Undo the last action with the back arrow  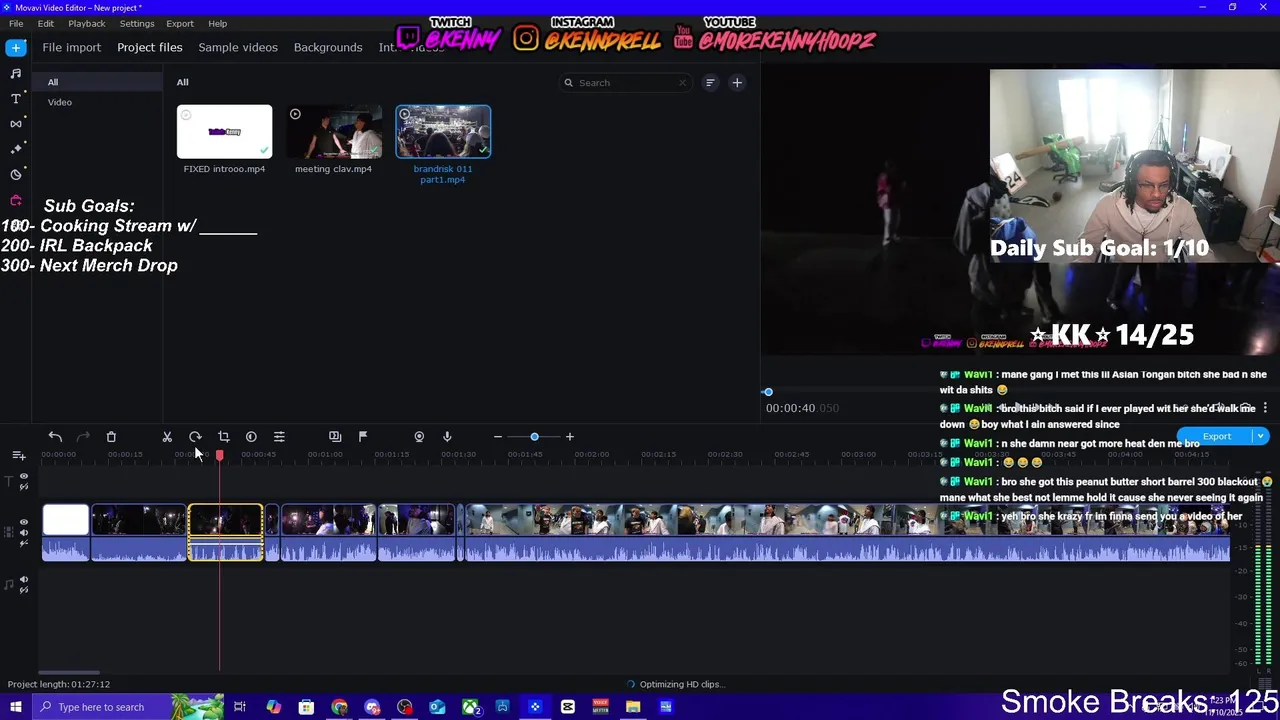55,437
